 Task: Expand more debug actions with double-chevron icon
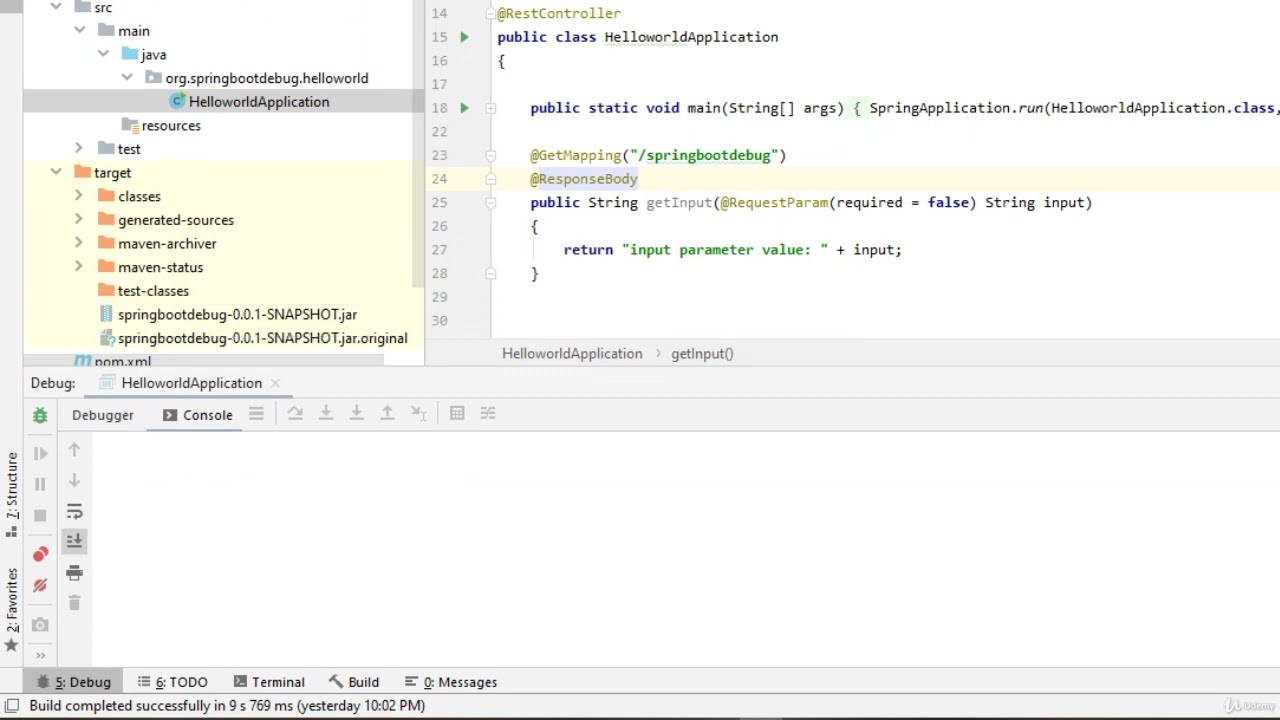40,655
